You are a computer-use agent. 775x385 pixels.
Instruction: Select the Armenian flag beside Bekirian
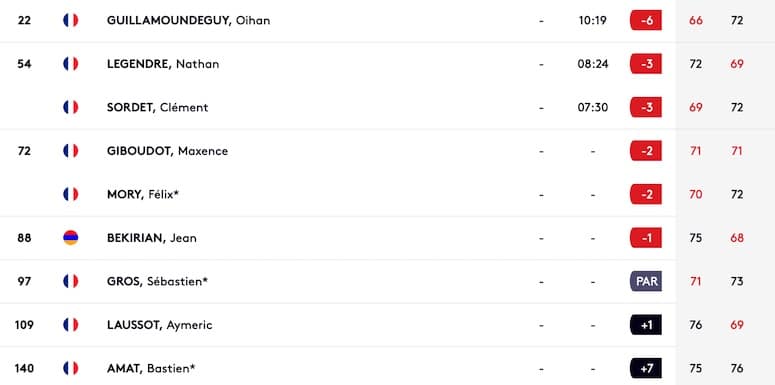click(x=71, y=238)
